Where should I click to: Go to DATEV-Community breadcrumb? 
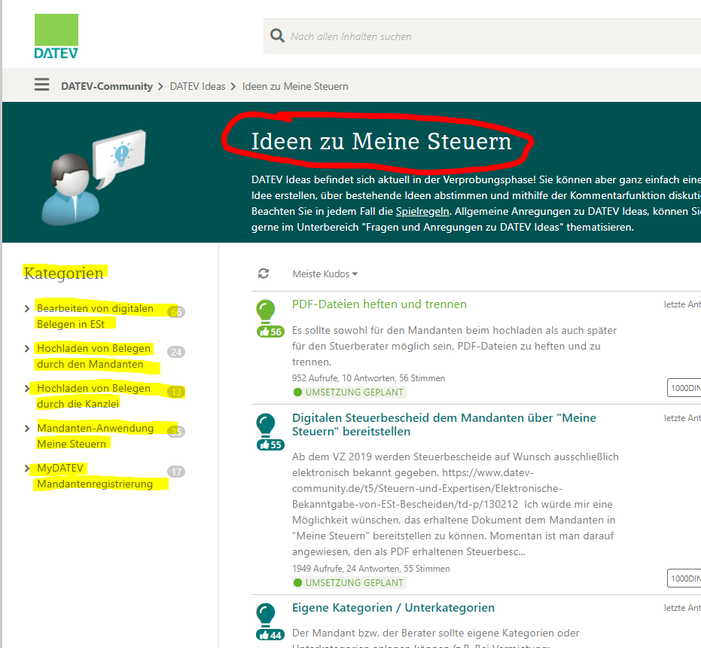tap(107, 86)
